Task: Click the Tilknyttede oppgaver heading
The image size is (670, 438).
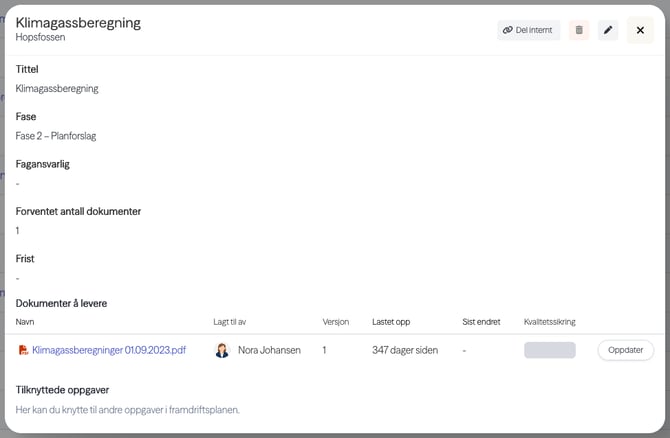Action: 63,390
